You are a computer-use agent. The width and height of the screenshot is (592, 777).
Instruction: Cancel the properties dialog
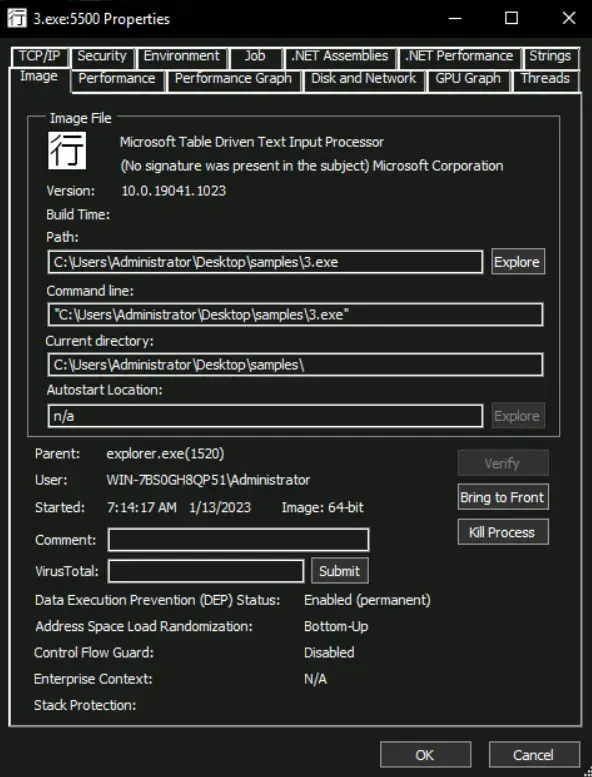pyautogui.click(x=534, y=755)
